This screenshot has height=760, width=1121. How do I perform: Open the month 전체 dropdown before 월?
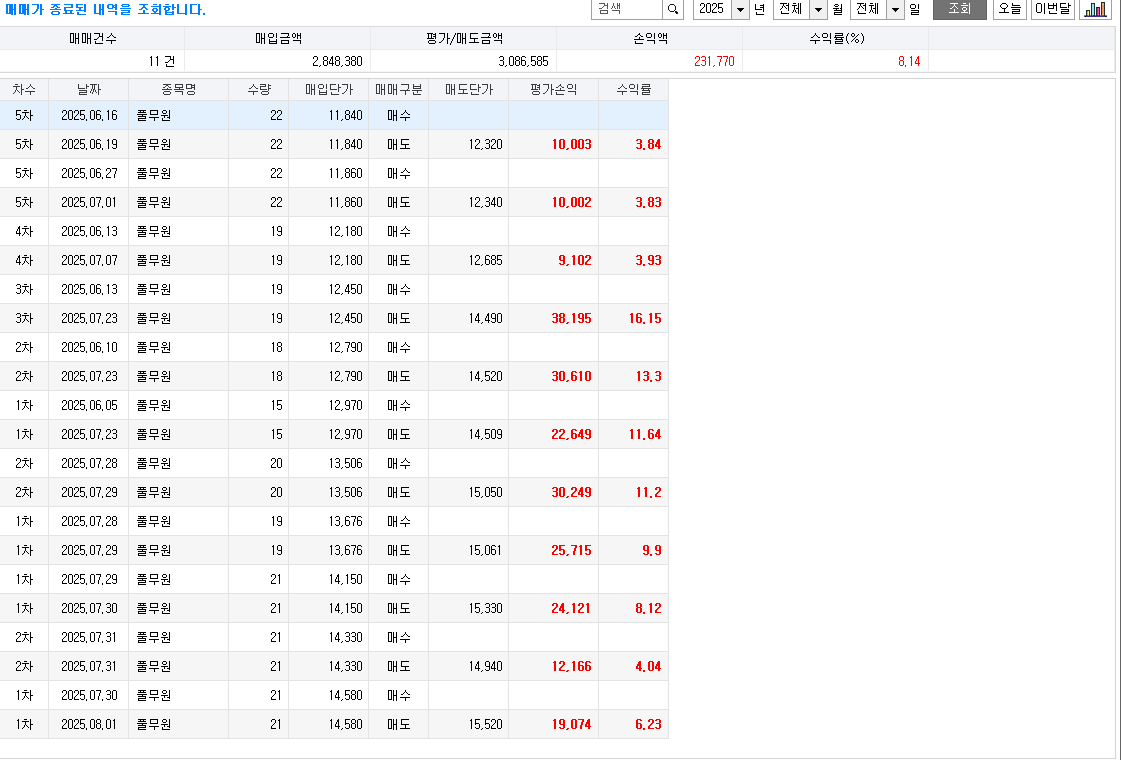(x=818, y=9)
